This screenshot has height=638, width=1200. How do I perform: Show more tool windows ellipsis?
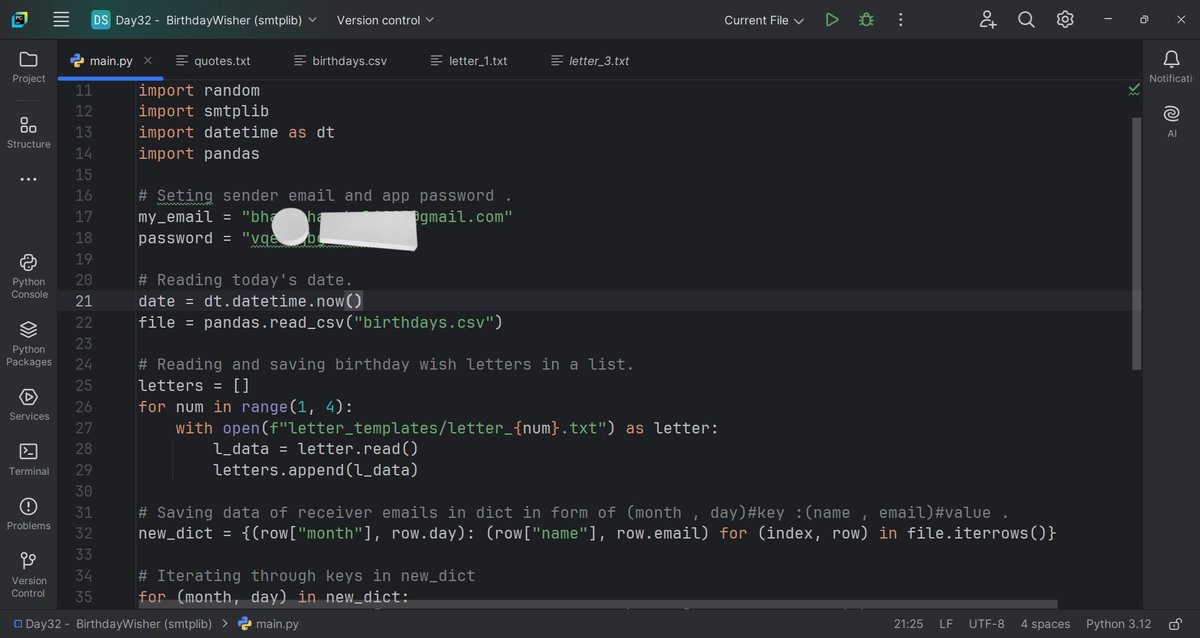pos(28,179)
